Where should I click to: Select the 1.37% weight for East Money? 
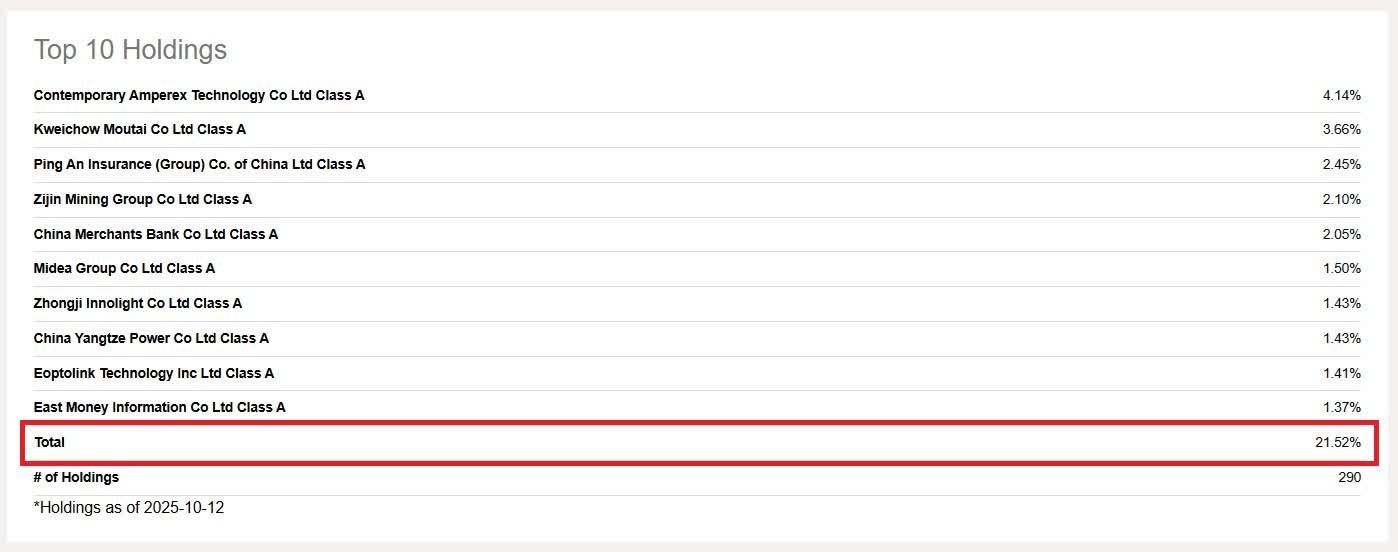point(1341,407)
